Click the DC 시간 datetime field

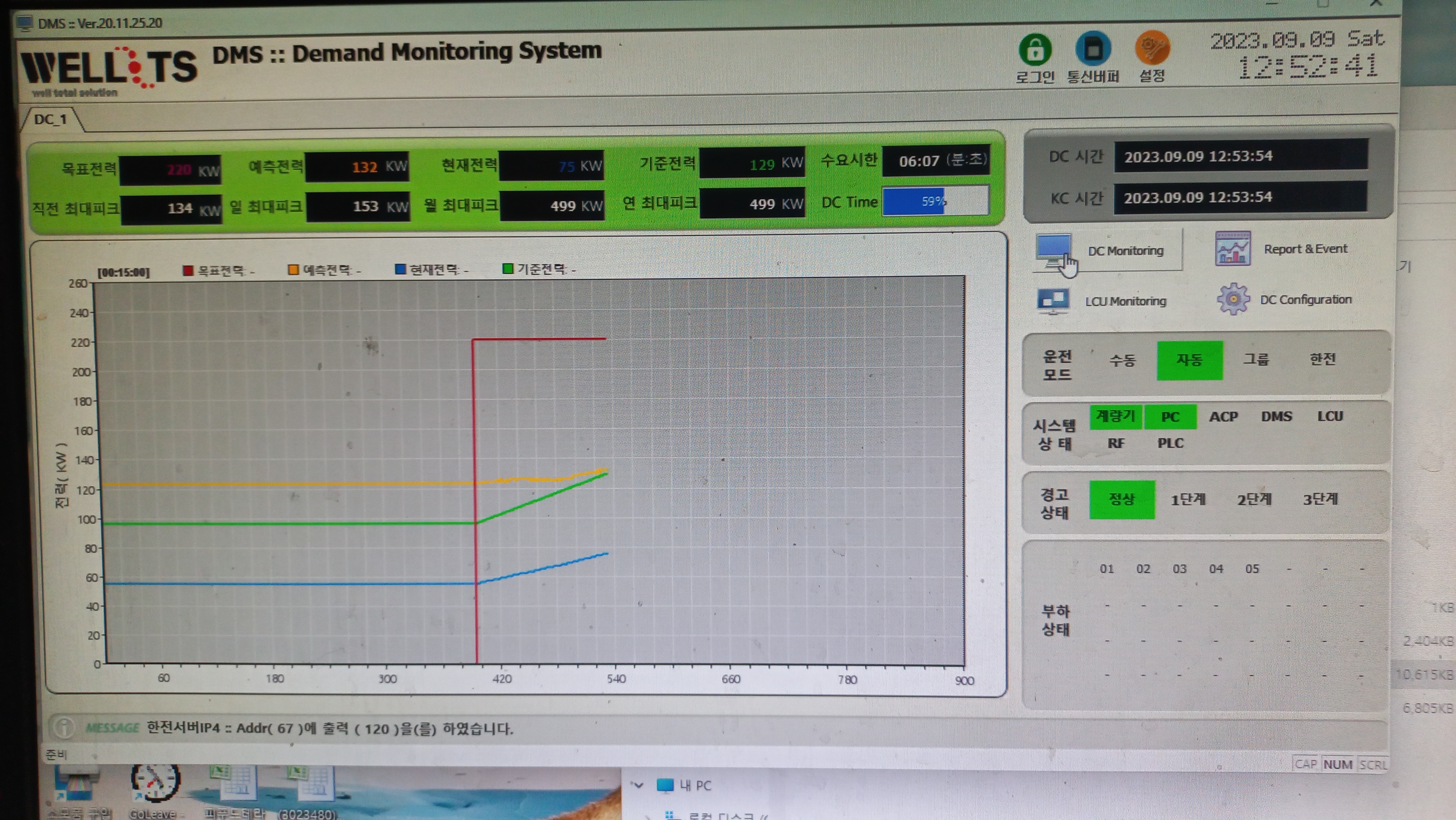tap(1241, 156)
